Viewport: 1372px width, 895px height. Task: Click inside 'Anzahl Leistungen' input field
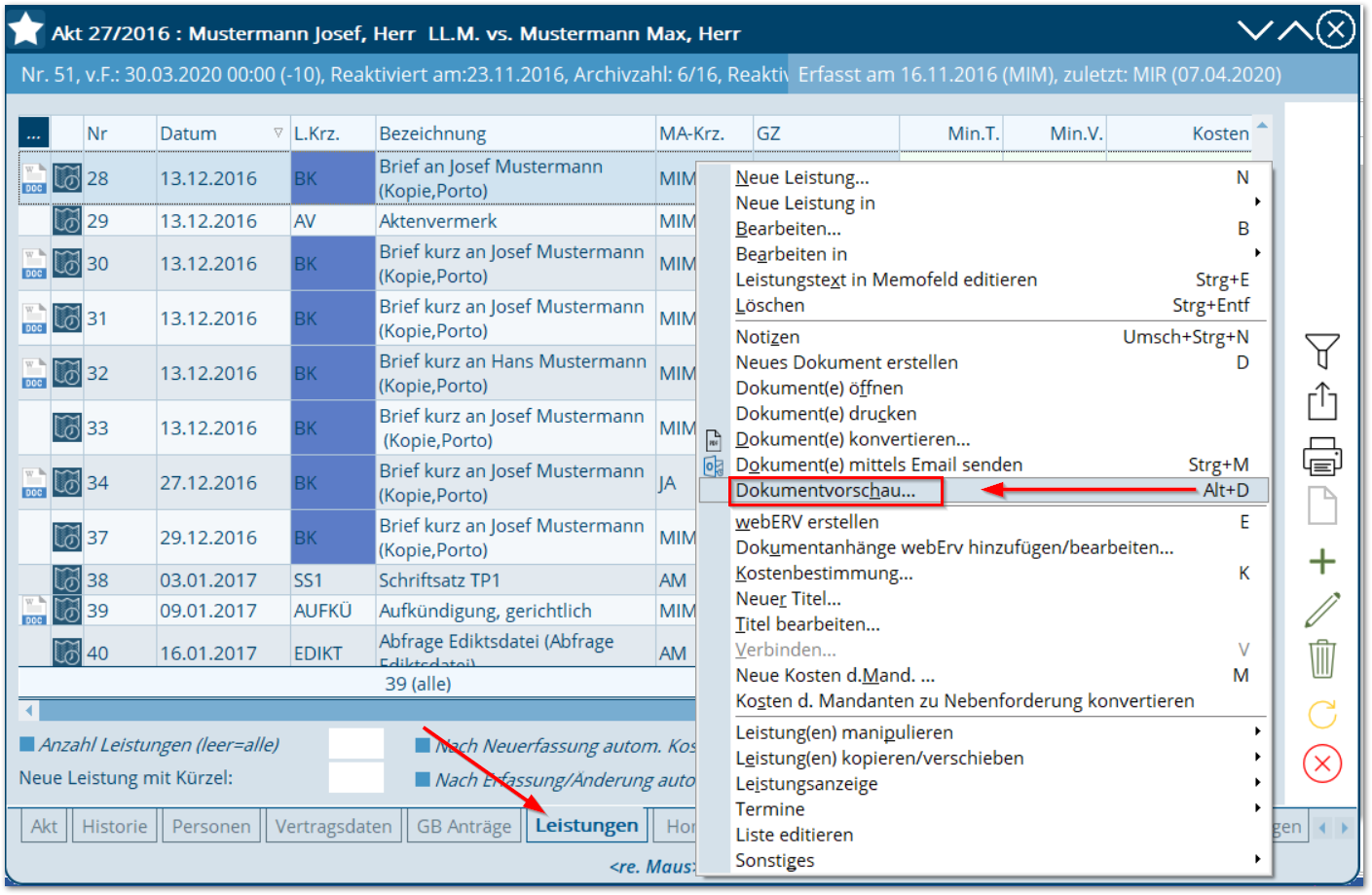pyautogui.click(x=356, y=743)
